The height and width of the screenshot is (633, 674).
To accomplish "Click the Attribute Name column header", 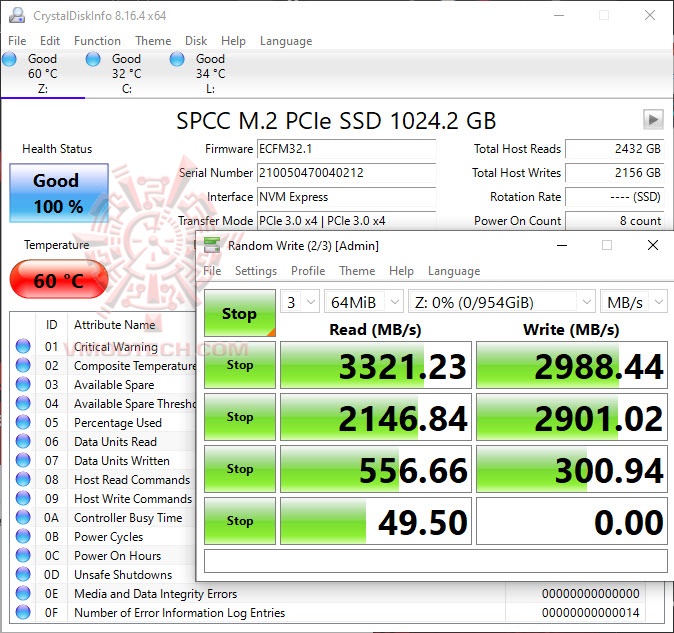I will [x=114, y=325].
